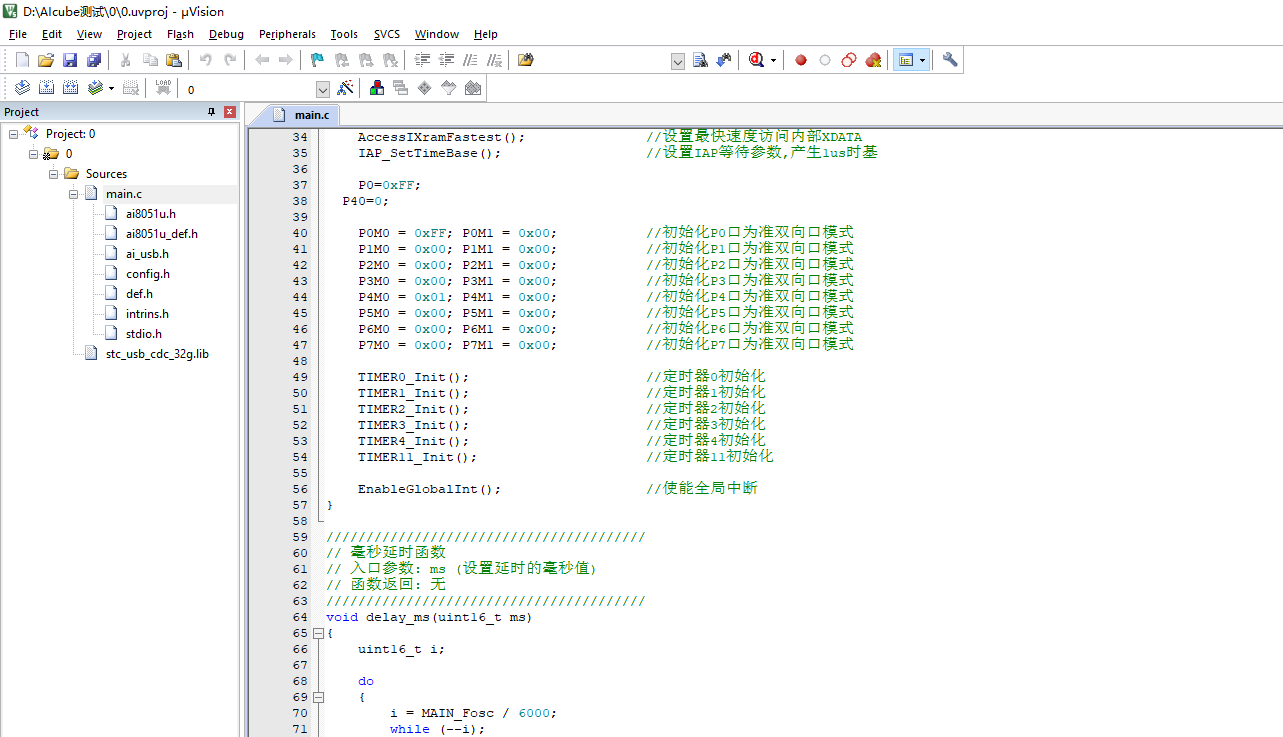
Task: Click the Enable/Disable Breakpoint hollow circle icon
Action: tap(825, 60)
